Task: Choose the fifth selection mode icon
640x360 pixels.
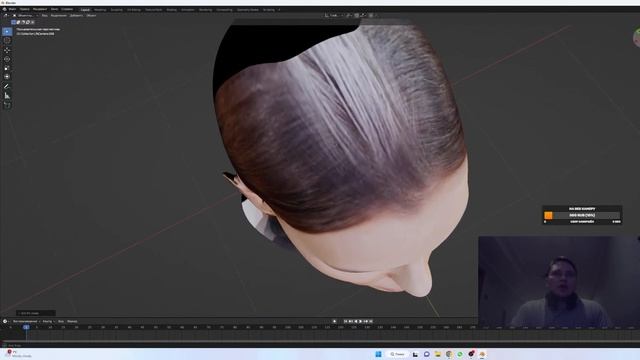Action: coord(33,22)
